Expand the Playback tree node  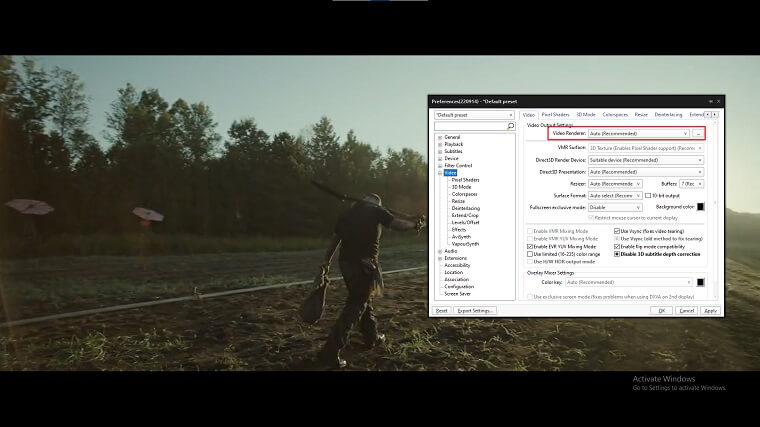click(x=440, y=144)
